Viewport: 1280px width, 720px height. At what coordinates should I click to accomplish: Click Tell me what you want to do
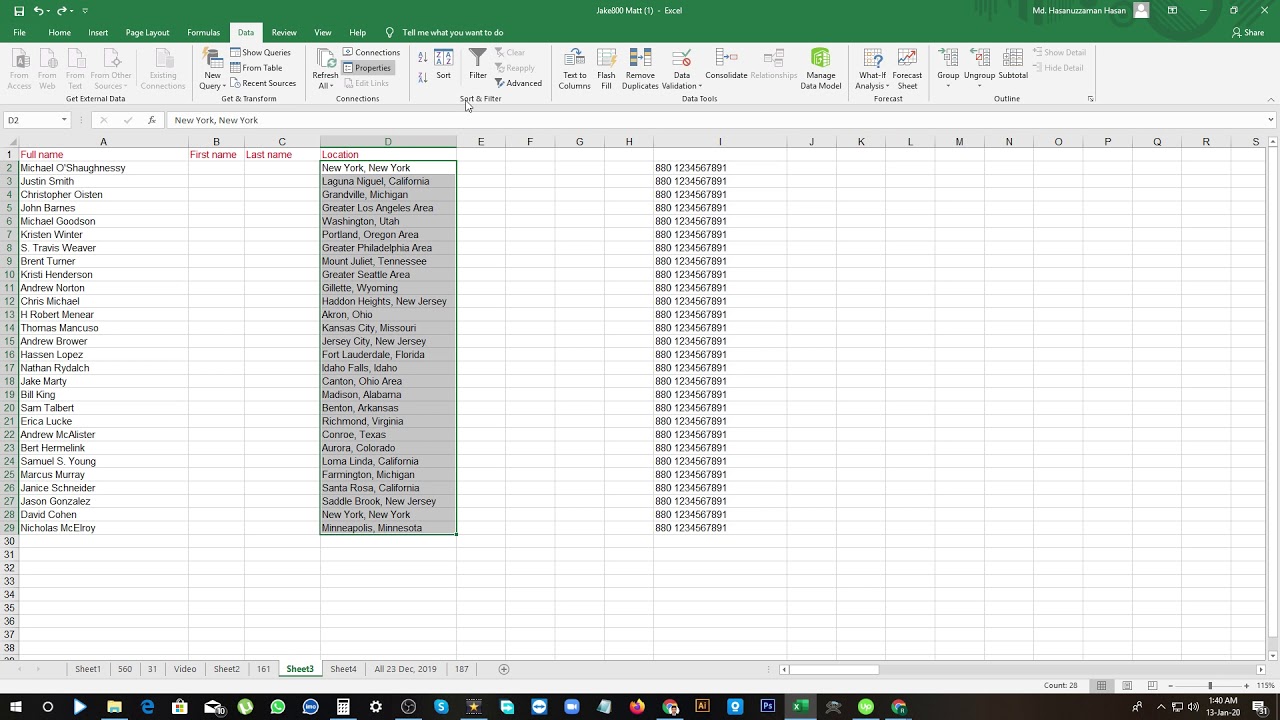pyautogui.click(x=453, y=33)
